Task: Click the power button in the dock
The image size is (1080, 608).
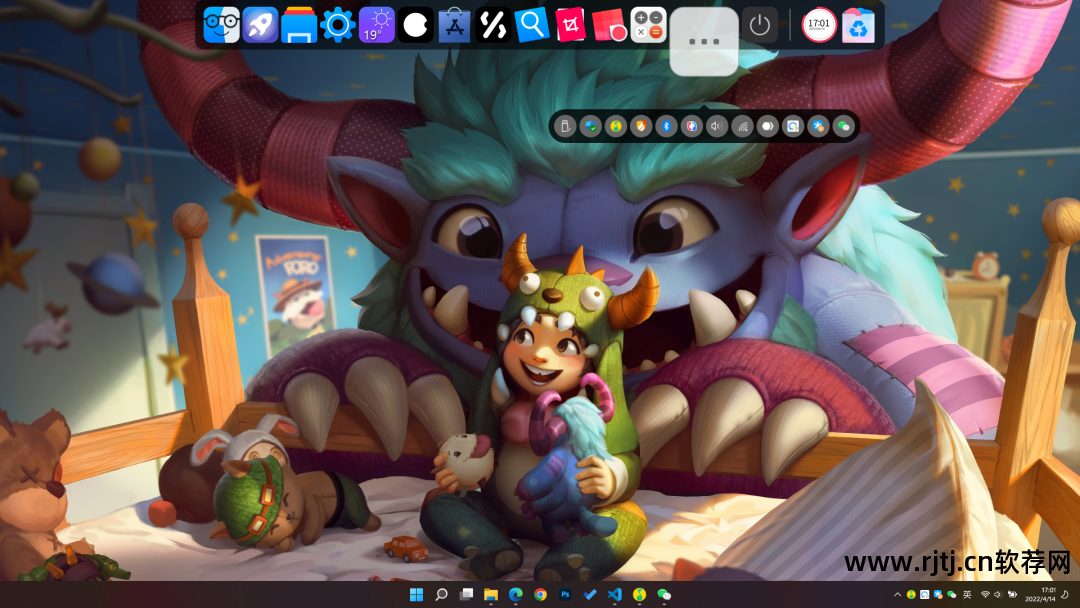Action: 760,25
